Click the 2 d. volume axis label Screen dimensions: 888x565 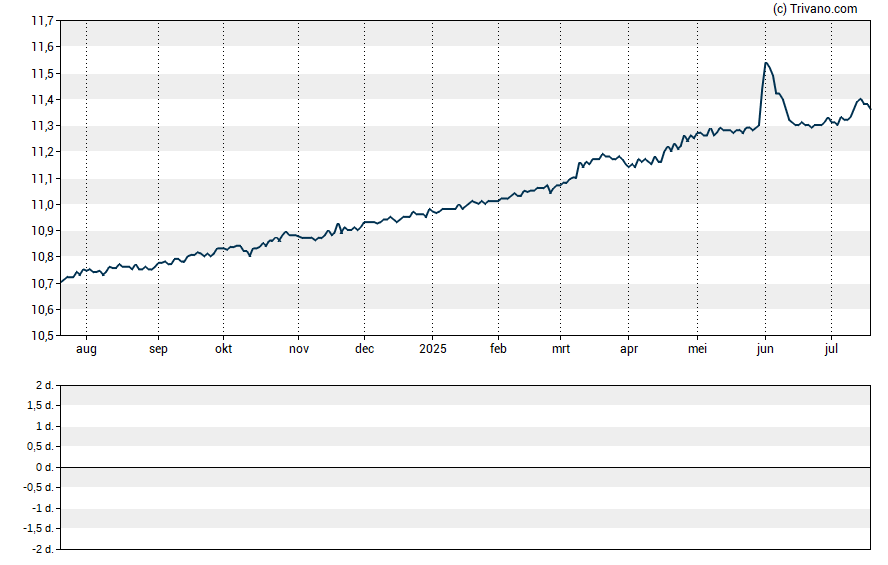[x=45, y=386]
